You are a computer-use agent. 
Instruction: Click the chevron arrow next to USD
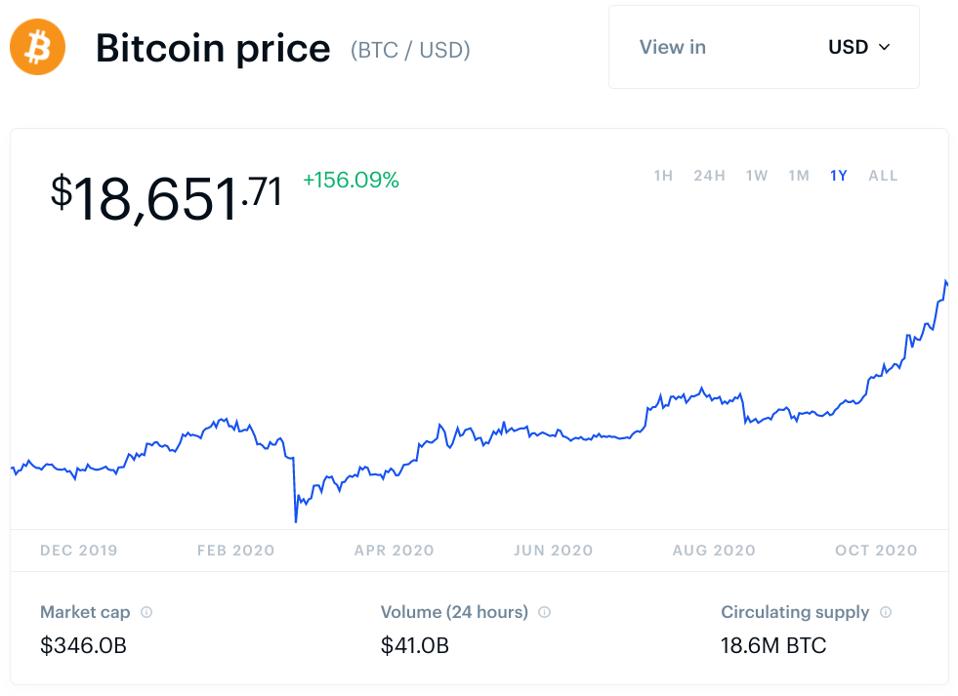884,47
